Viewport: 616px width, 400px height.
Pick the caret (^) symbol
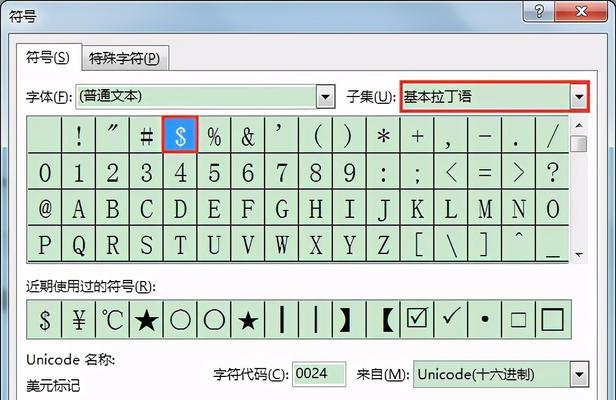(x=518, y=244)
